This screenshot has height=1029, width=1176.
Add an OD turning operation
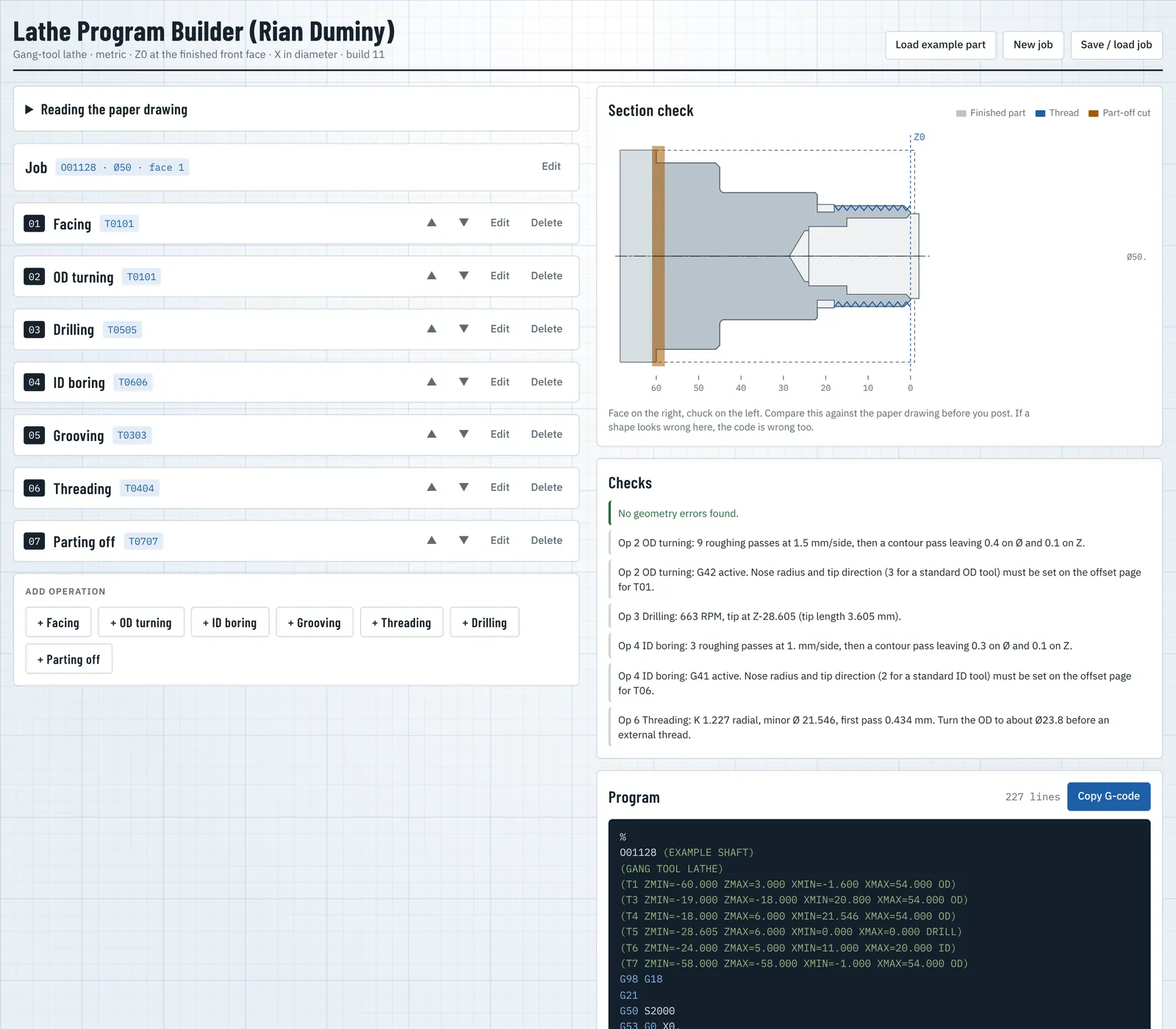141,623
